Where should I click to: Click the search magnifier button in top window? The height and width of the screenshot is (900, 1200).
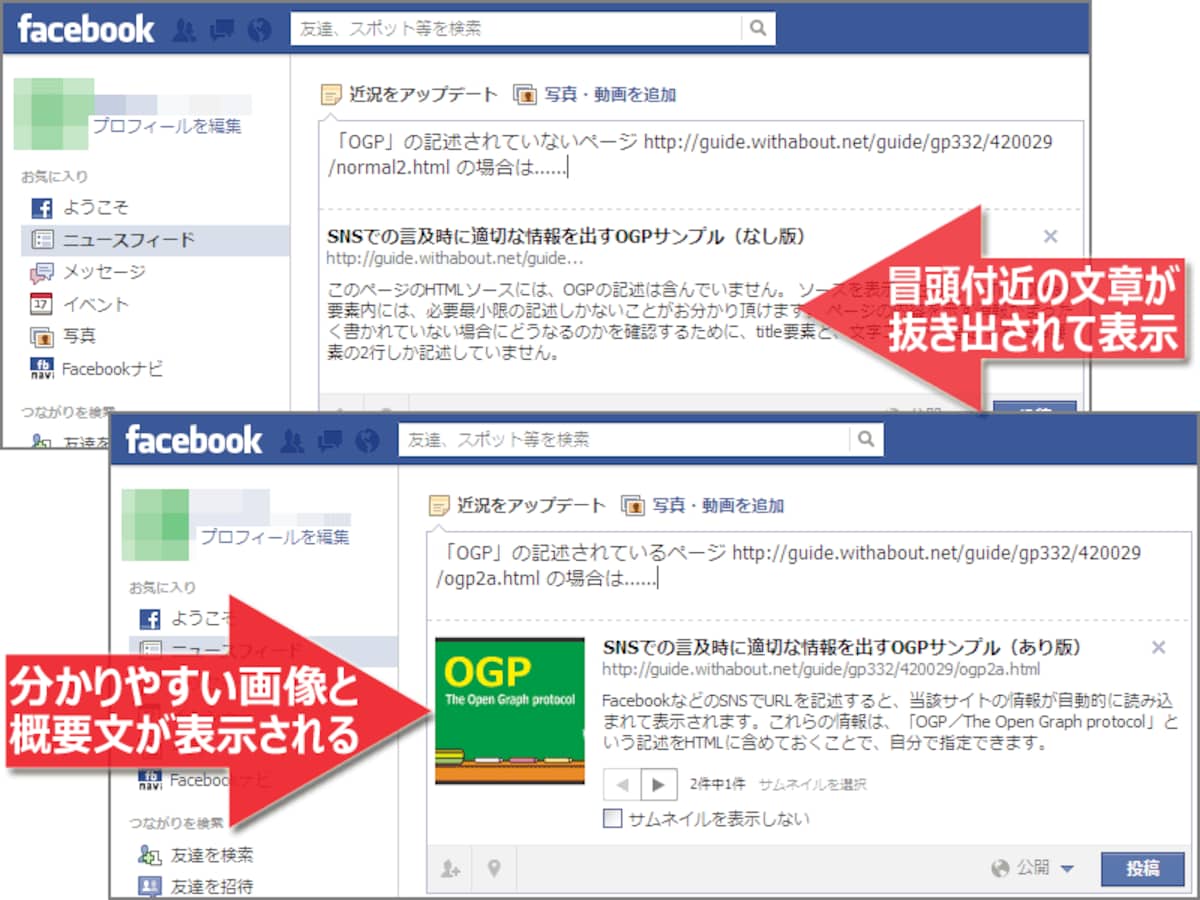tap(760, 29)
